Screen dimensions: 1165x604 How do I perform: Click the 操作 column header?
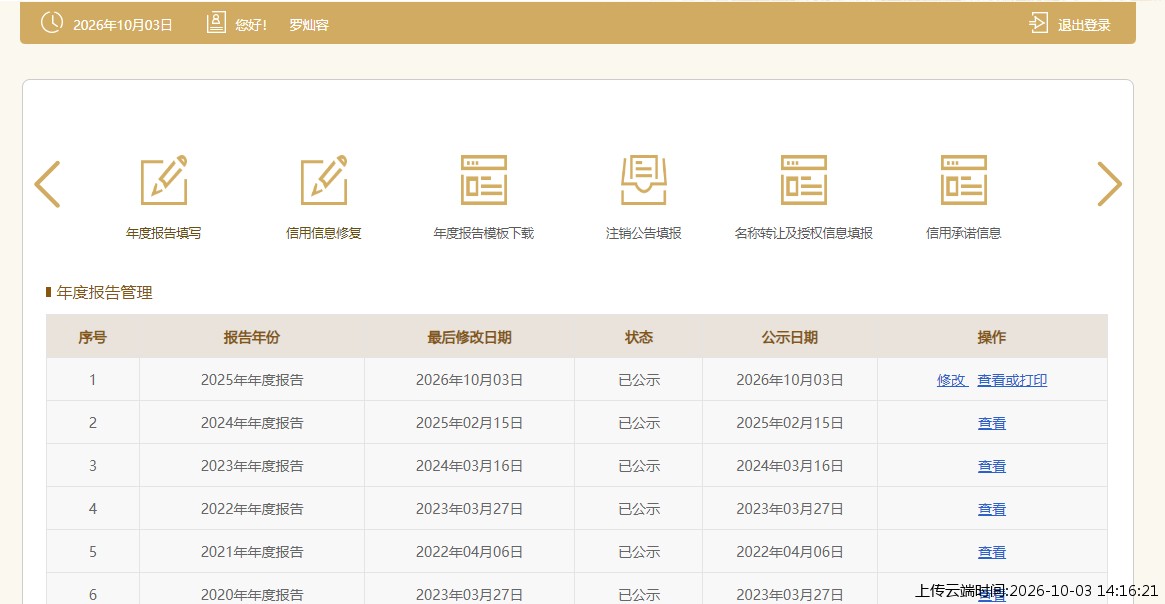click(x=992, y=337)
